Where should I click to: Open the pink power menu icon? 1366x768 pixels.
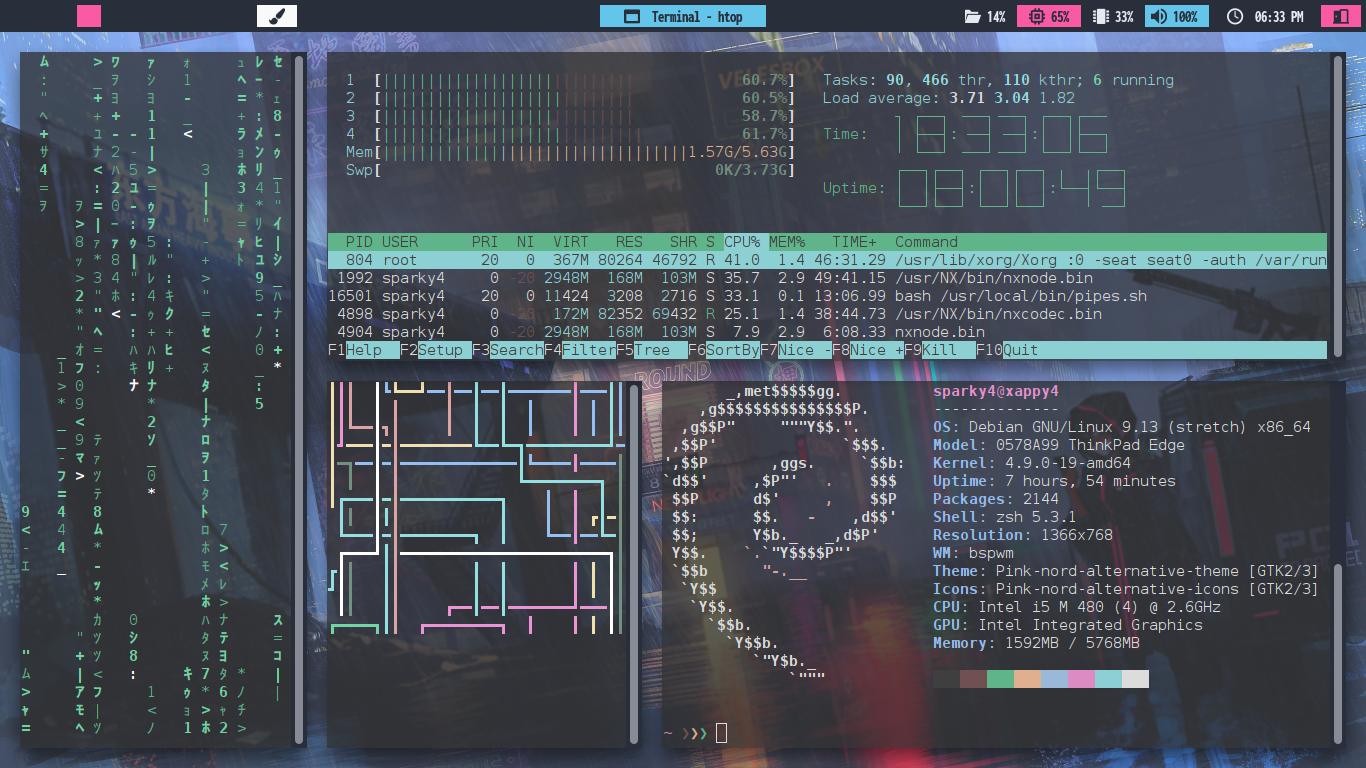point(1336,17)
